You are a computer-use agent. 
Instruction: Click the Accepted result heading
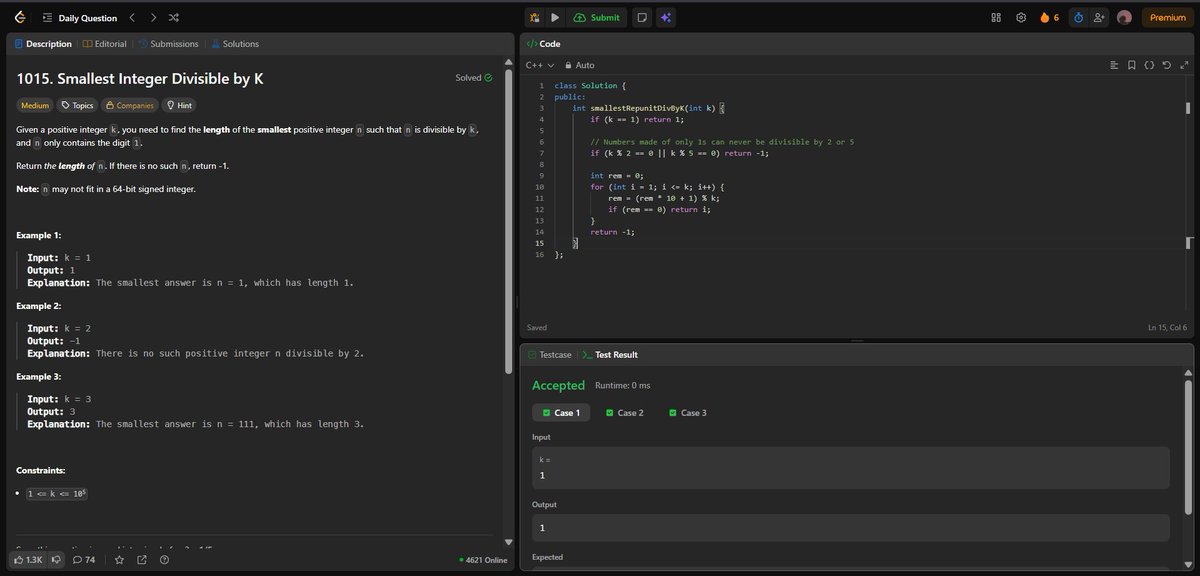[558, 385]
